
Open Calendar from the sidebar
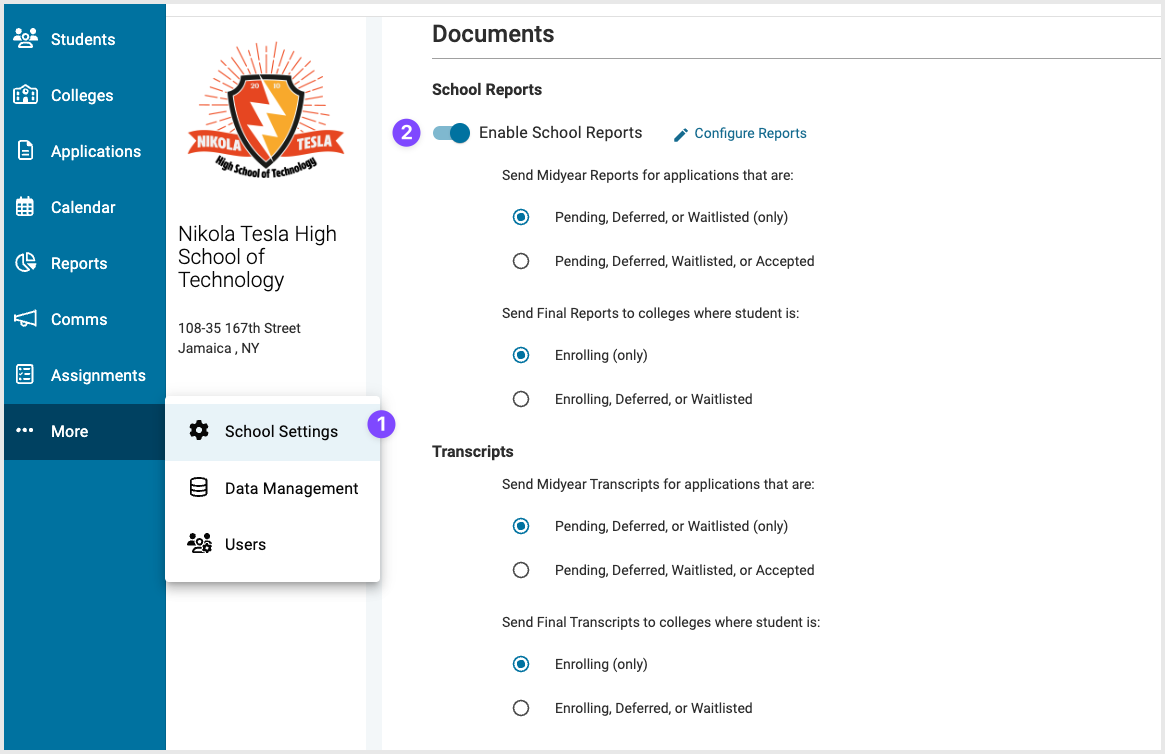[85, 207]
